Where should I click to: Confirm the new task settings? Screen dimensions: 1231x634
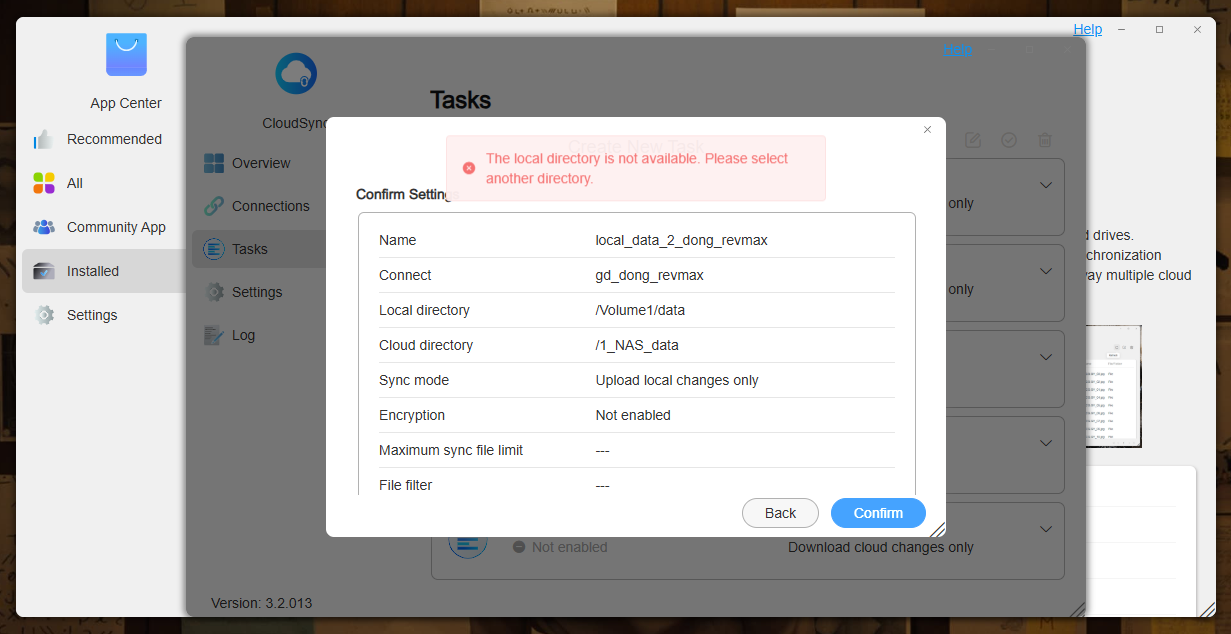[x=878, y=513]
